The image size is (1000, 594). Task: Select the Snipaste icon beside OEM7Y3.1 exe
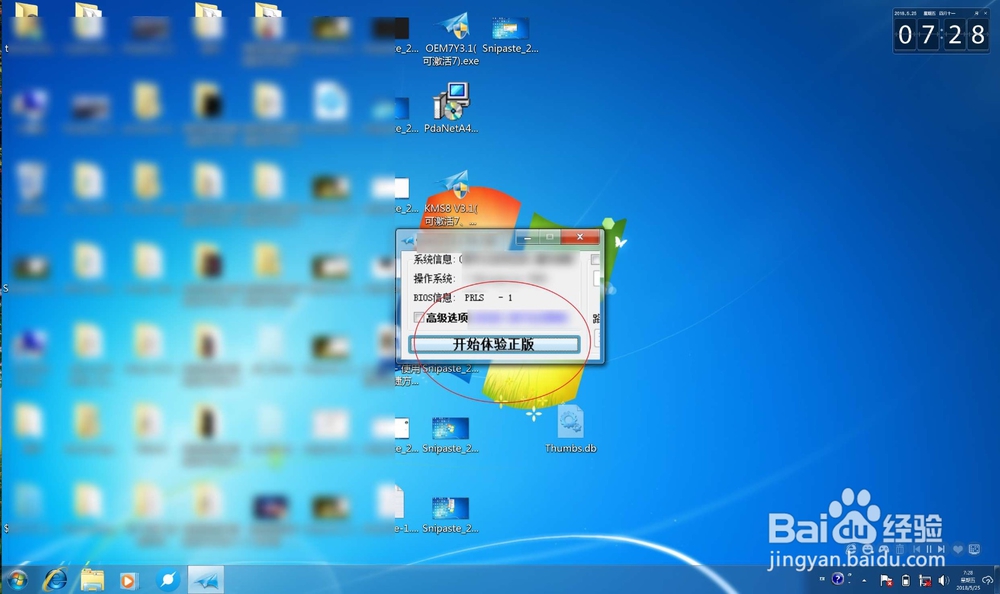point(510,34)
